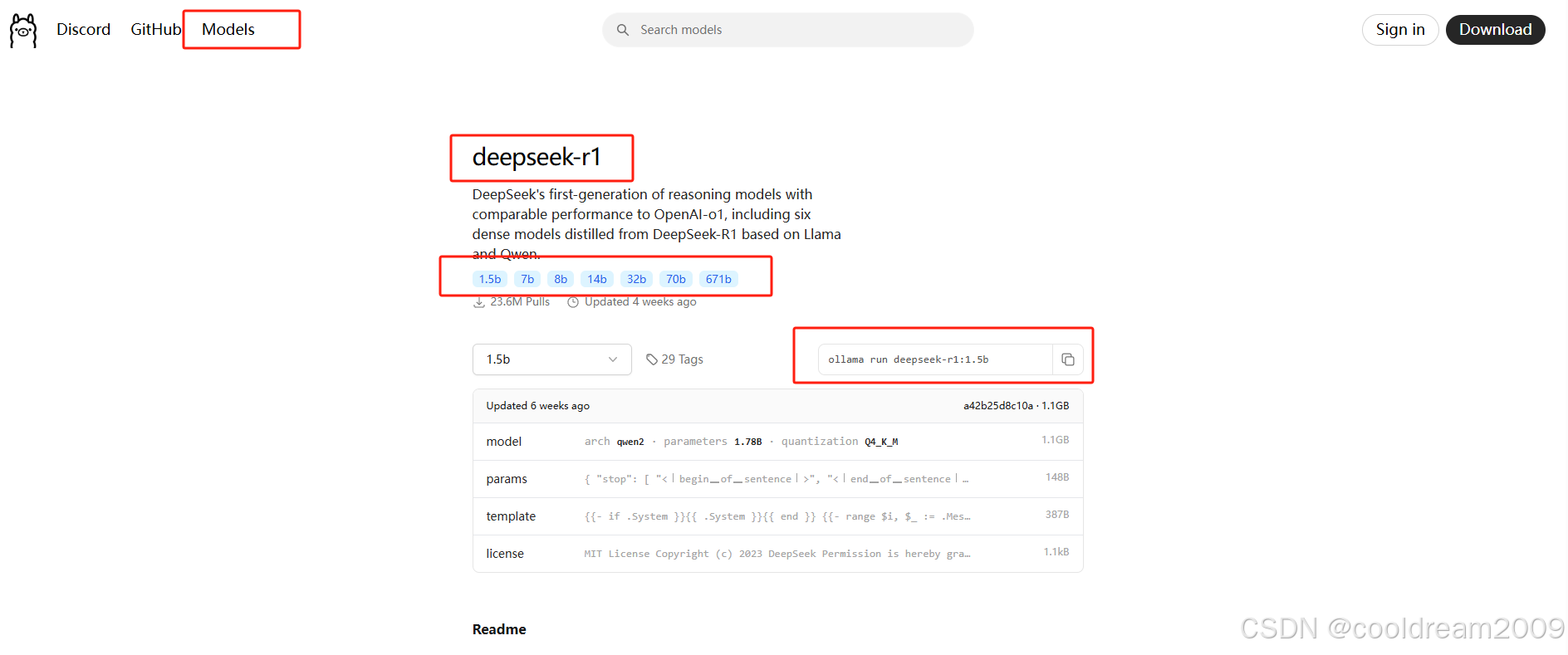Click the Sign in button
Screen dimensions: 1568x655
click(x=1400, y=30)
